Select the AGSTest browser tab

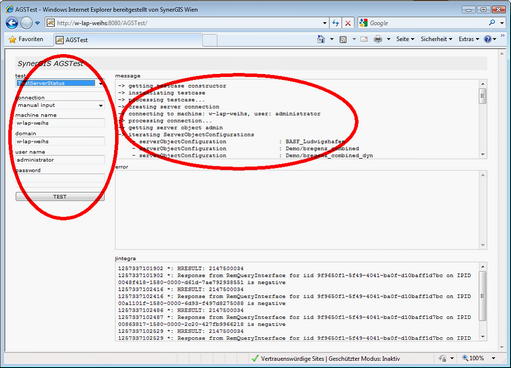(x=128, y=40)
